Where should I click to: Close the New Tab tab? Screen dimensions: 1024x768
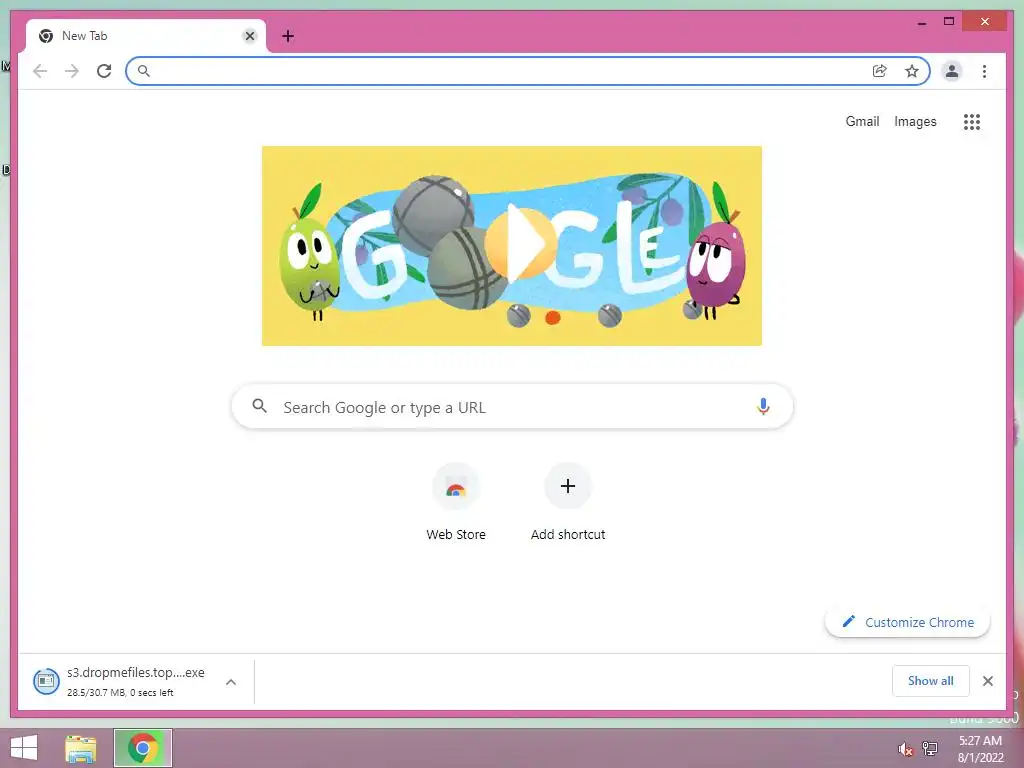click(x=249, y=36)
